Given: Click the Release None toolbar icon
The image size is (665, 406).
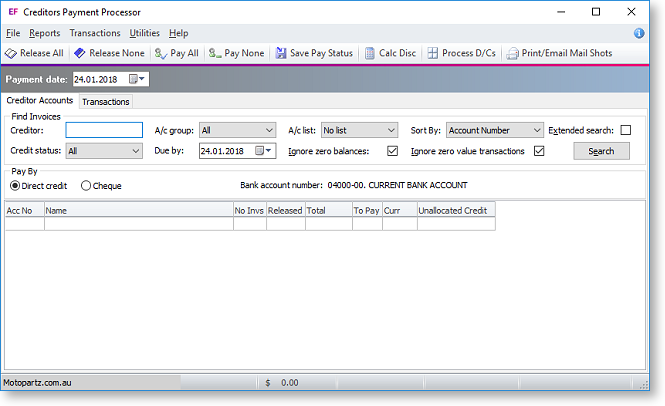Looking at the screenshot, I should click(79, 53).
